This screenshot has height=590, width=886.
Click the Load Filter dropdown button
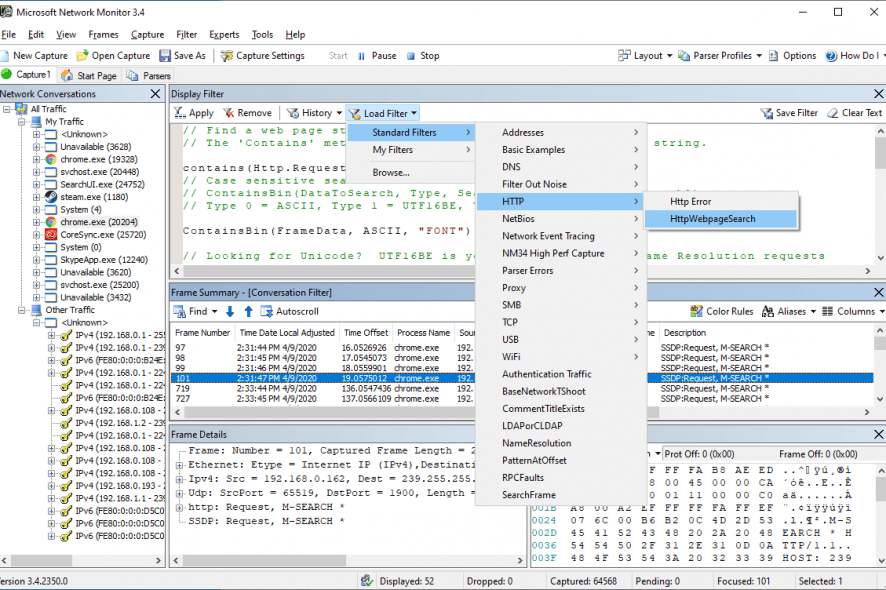point(383,113)
